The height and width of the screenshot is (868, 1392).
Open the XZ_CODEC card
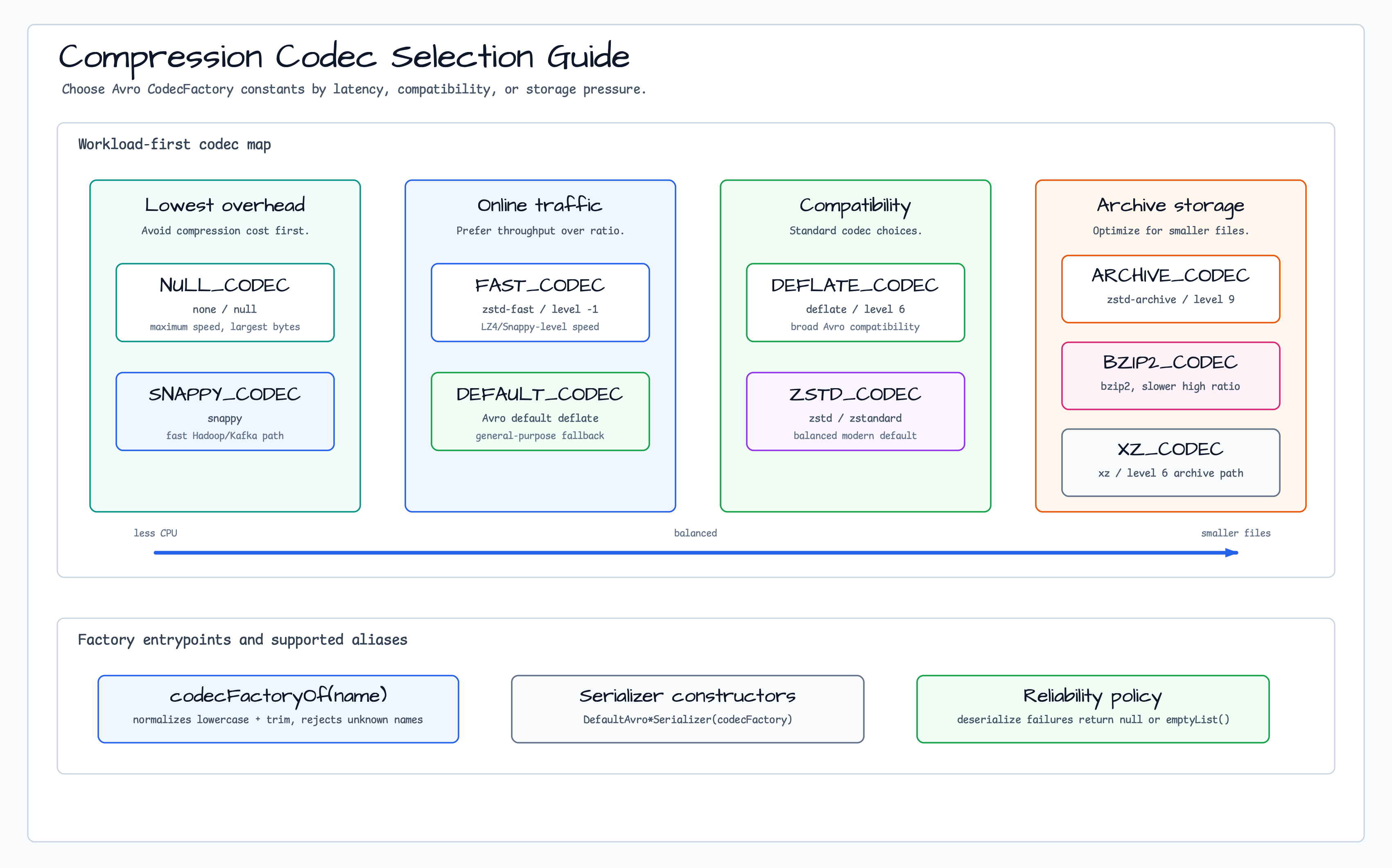(1171, 463)
